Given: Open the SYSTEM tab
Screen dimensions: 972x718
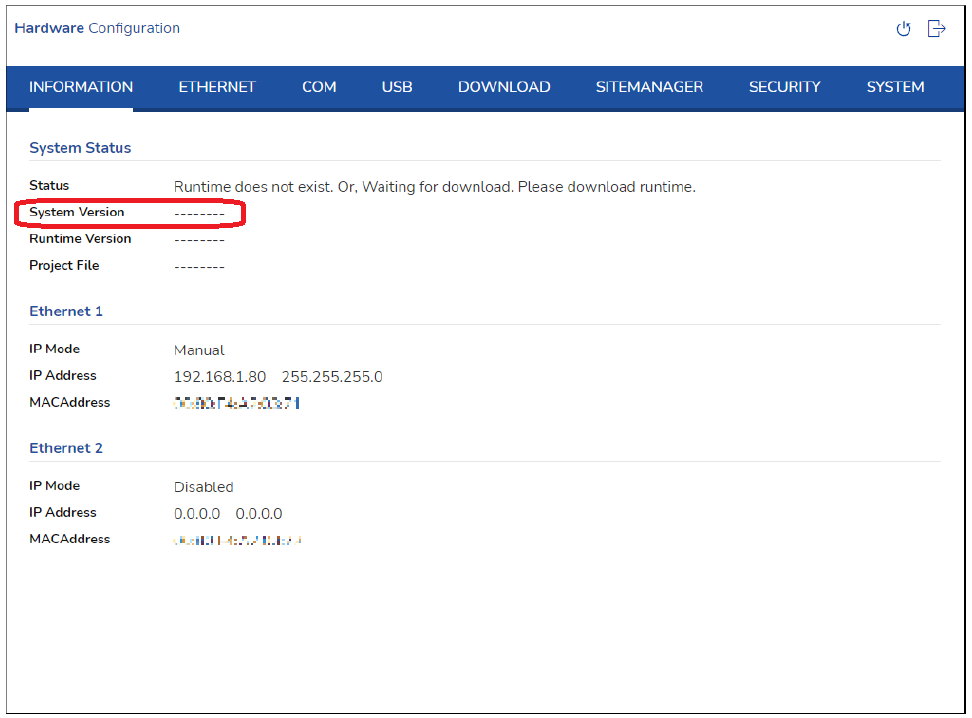Looking at the screenshot, I should pos(895,87).
